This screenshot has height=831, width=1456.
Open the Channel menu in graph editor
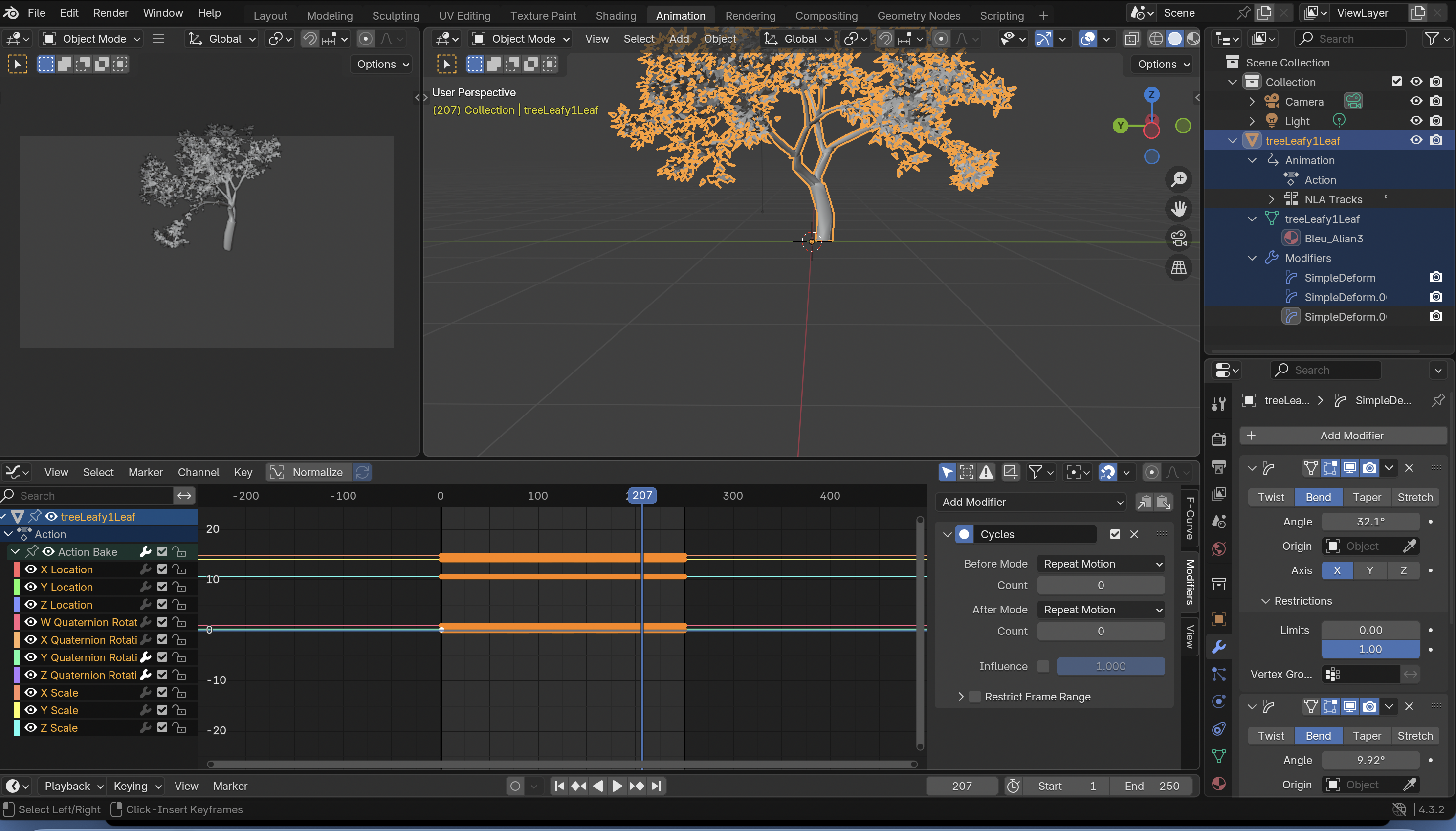click(x=198, y=472)
